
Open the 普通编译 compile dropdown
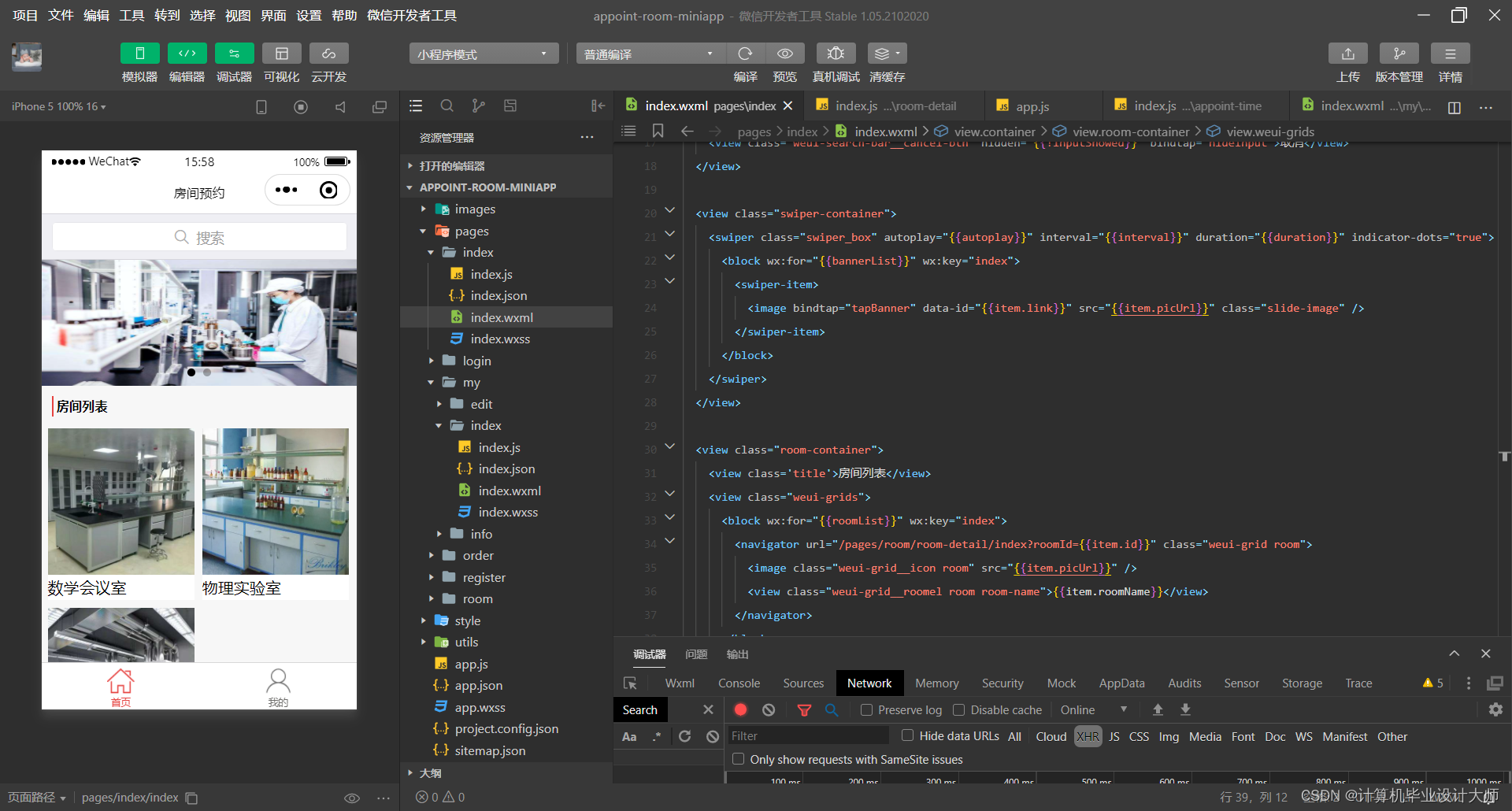pyautogui.click(x=650, y=54)
